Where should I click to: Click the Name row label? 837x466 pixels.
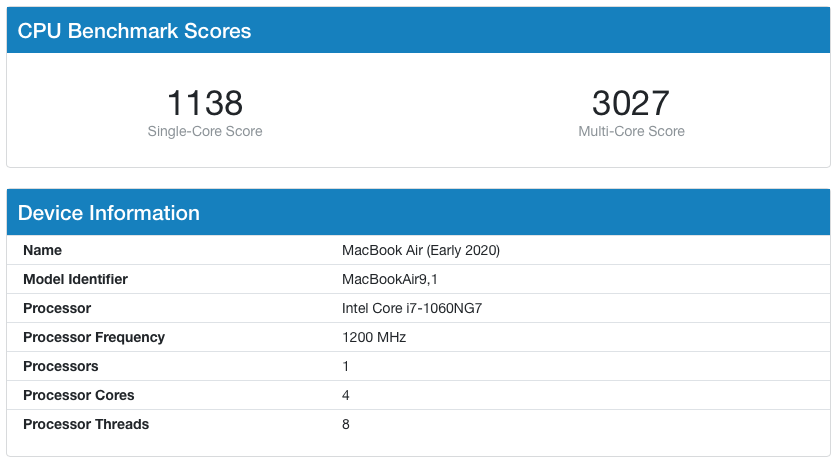point(42,250)
